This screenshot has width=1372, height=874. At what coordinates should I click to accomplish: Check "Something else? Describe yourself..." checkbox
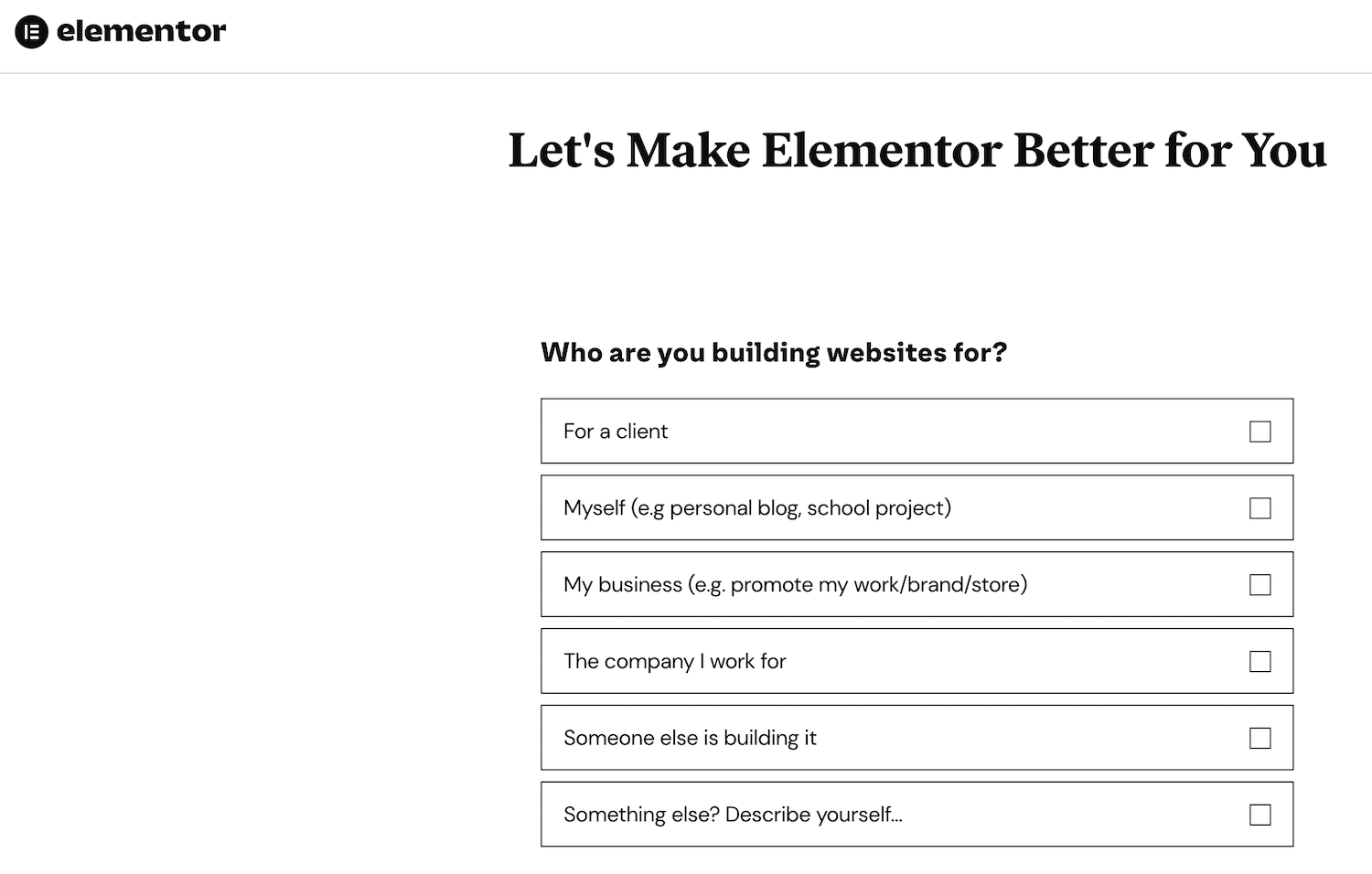point(1261,814)
